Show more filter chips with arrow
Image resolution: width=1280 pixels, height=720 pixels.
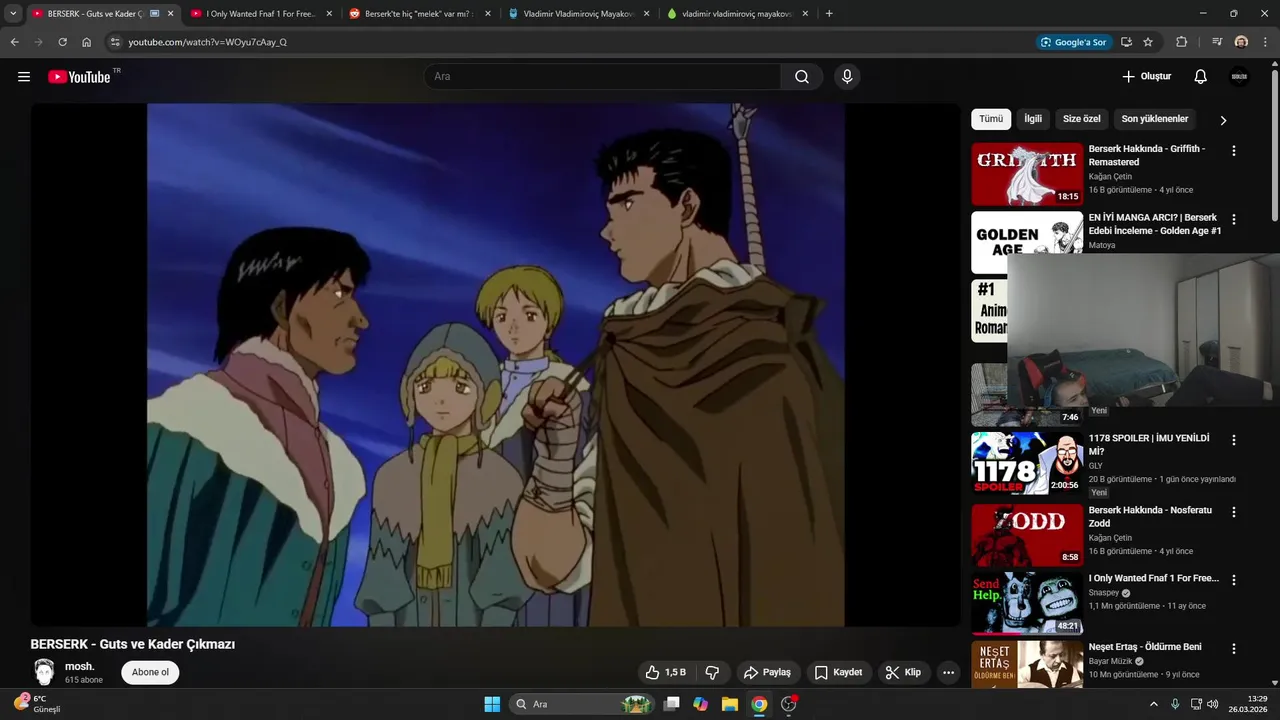point(1223,120)
